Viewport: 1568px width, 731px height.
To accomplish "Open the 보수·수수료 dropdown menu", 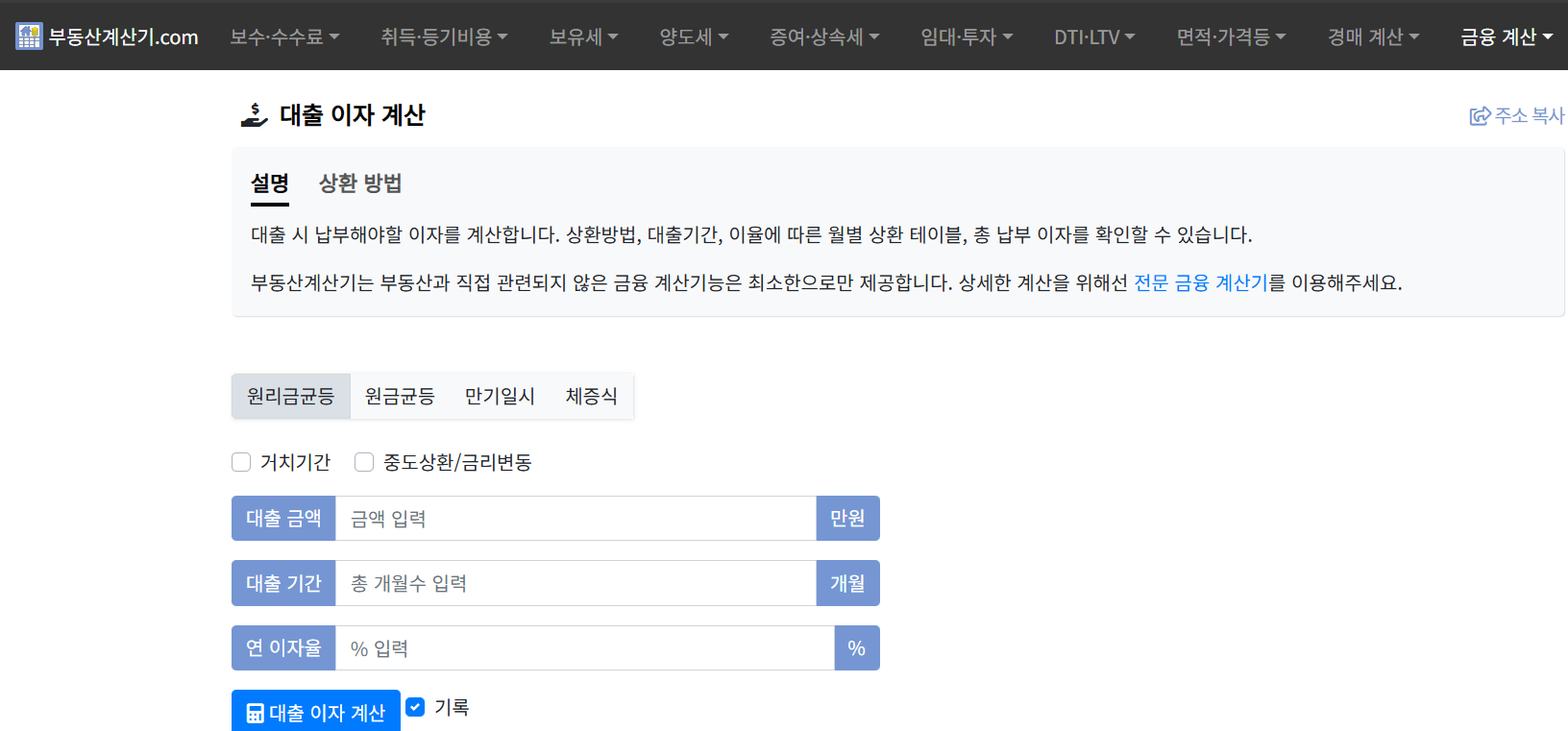I will tap(284, 37).
